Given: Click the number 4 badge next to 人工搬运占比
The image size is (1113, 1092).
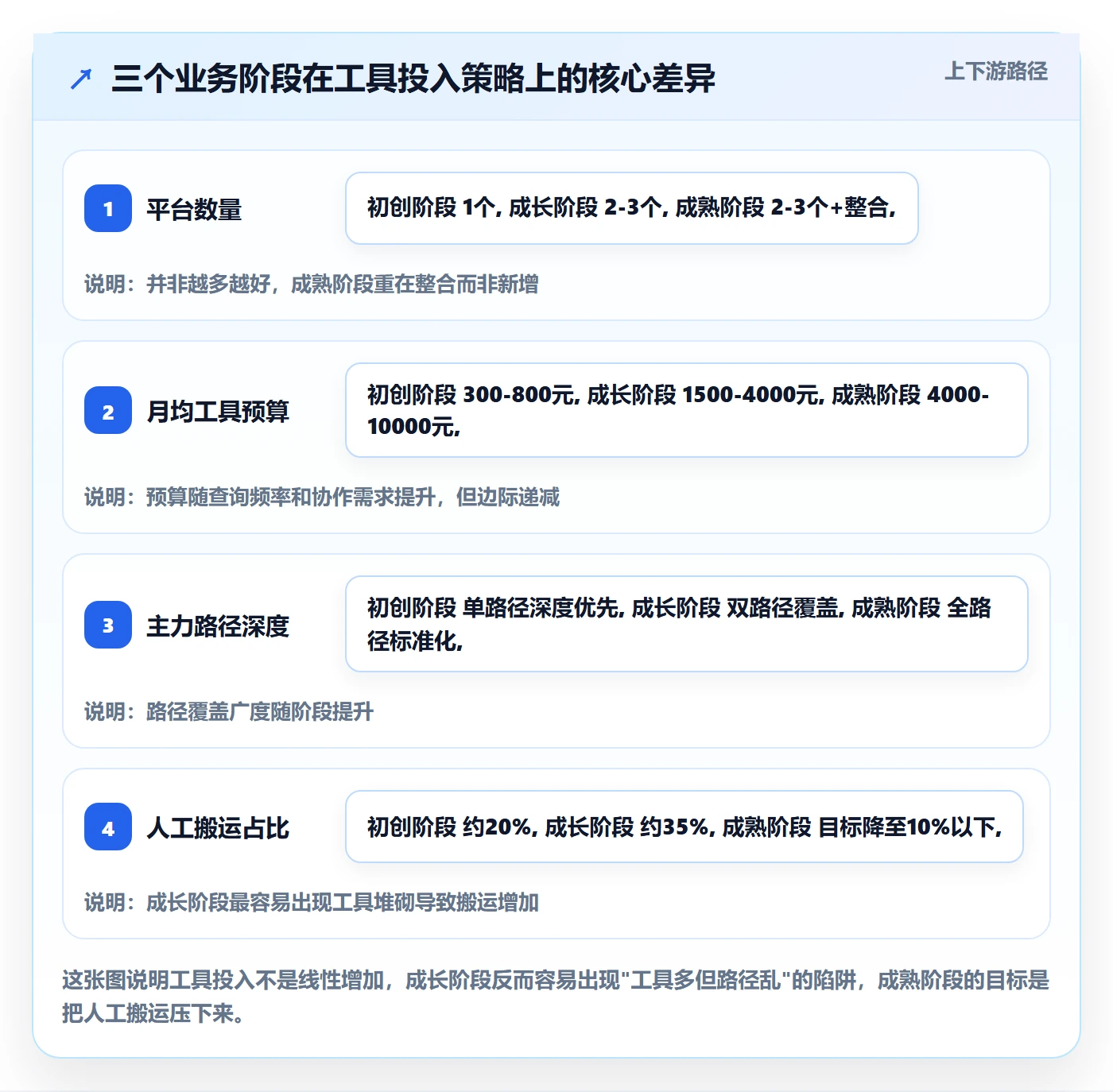Looking at the screenshot, I should pos(108,827).
